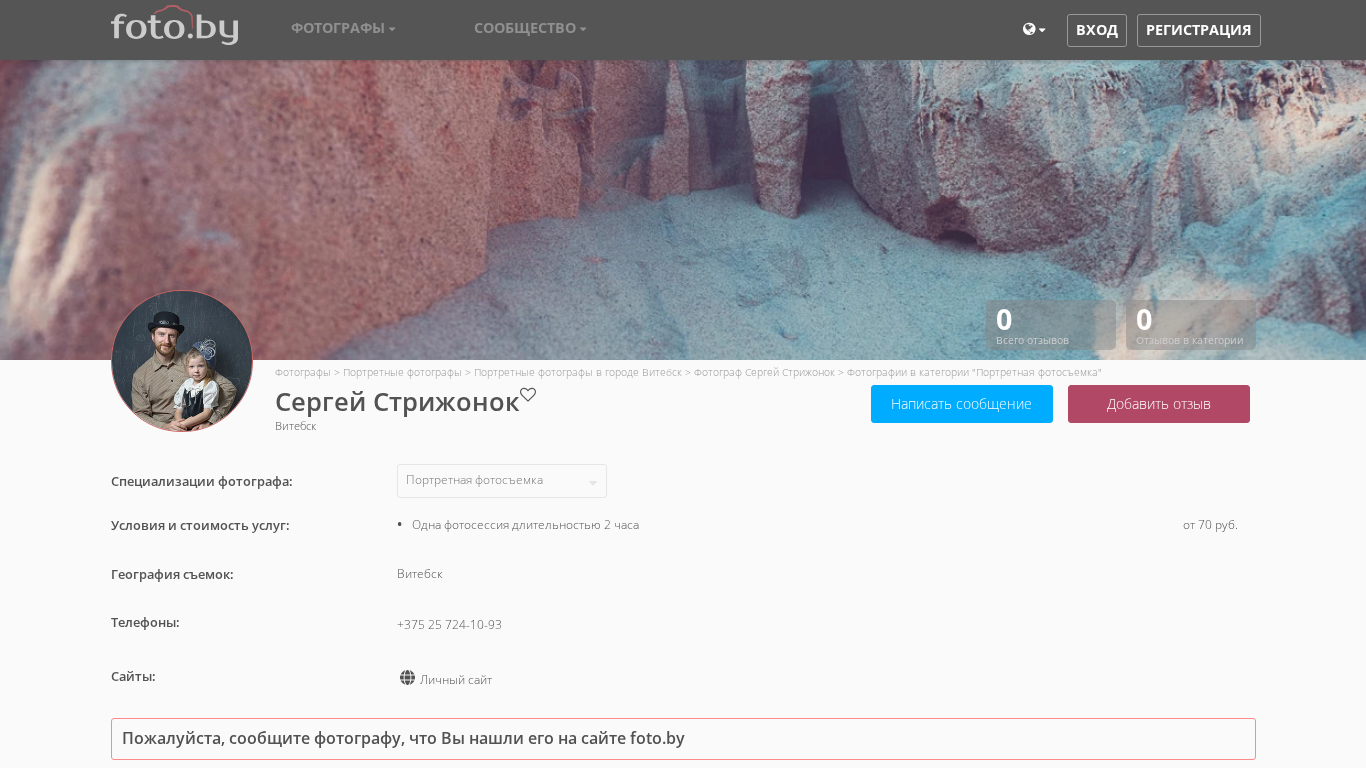
Task: Click the globe icon beside Личный сайт
Action: 407,678
